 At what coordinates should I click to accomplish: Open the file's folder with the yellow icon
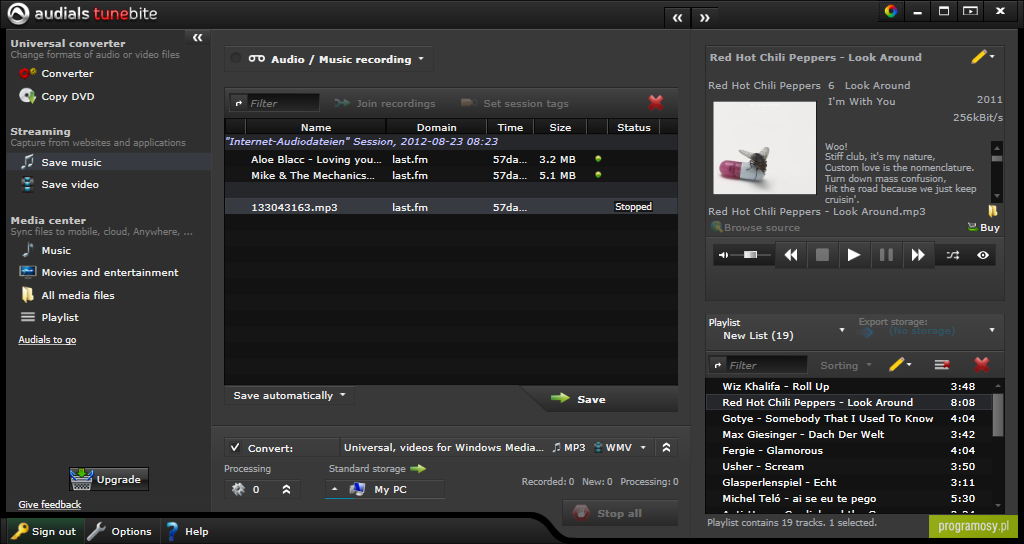(993, 211)
